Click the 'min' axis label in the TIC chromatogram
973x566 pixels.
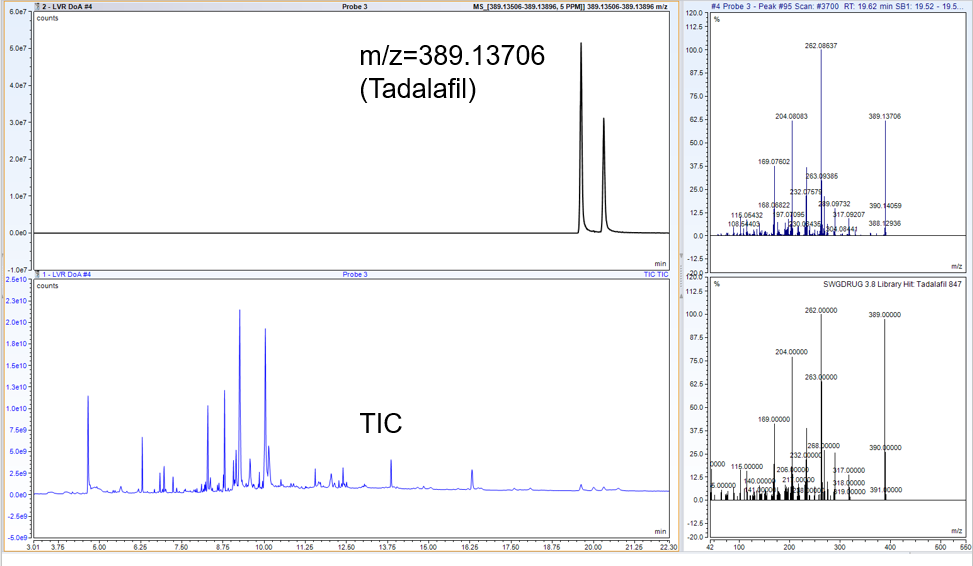coord(660,531)
